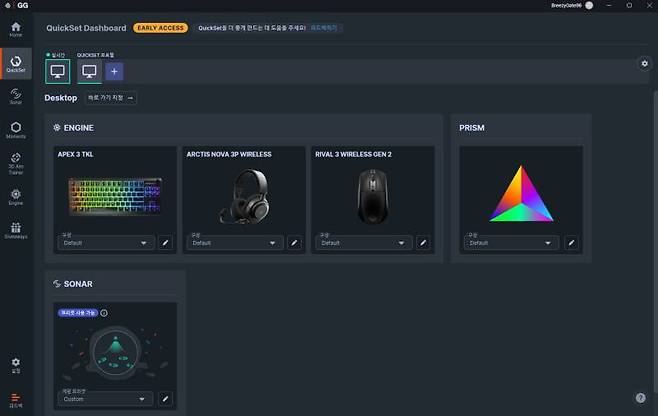Open settings gear at sidebar bottom
This screenshot has height=416, width=658.
16,365
